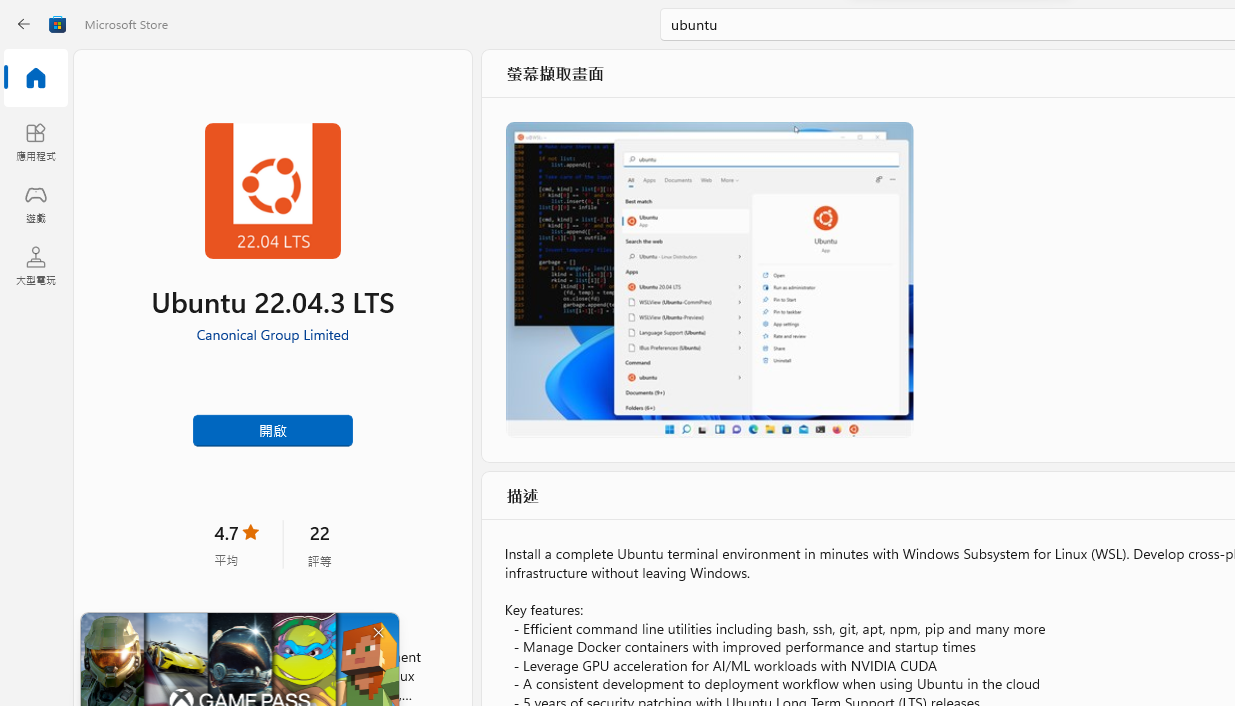
Task: Enlarge the Ubuntu screenshot thumbnail
Action: click(709, 279)
